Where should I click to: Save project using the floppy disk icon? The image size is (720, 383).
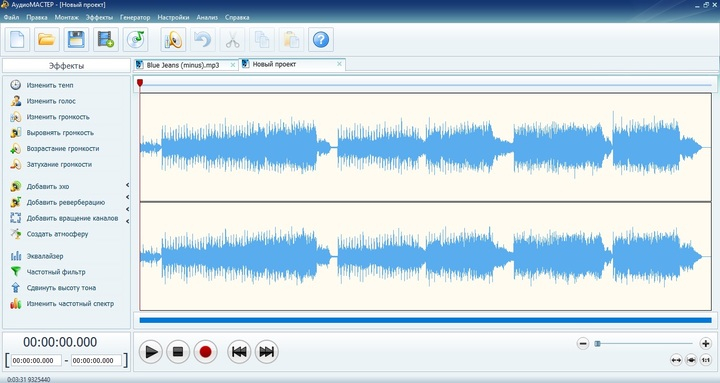click(76, 39)
